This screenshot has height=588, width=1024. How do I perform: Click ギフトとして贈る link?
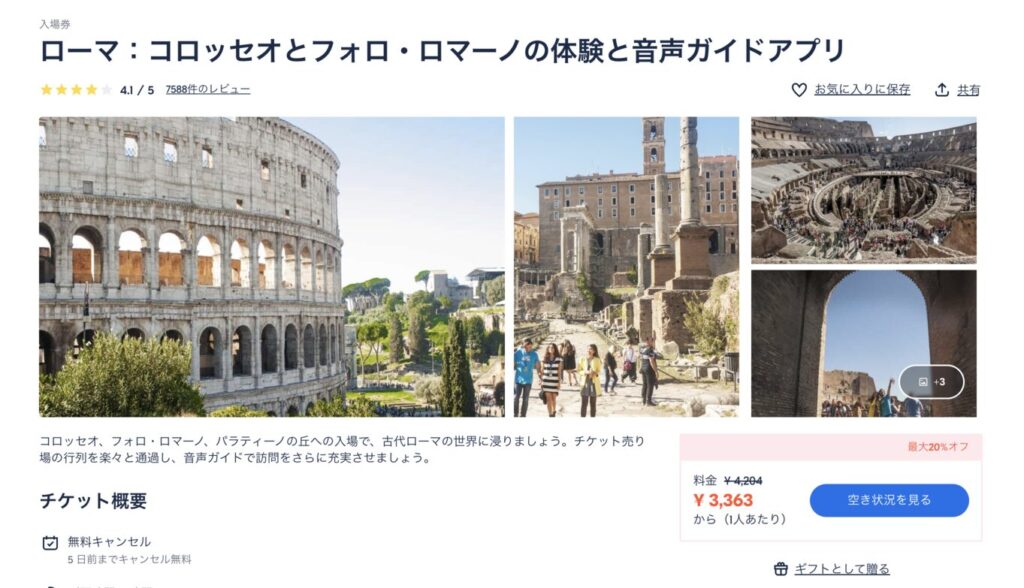pos(842,569)
